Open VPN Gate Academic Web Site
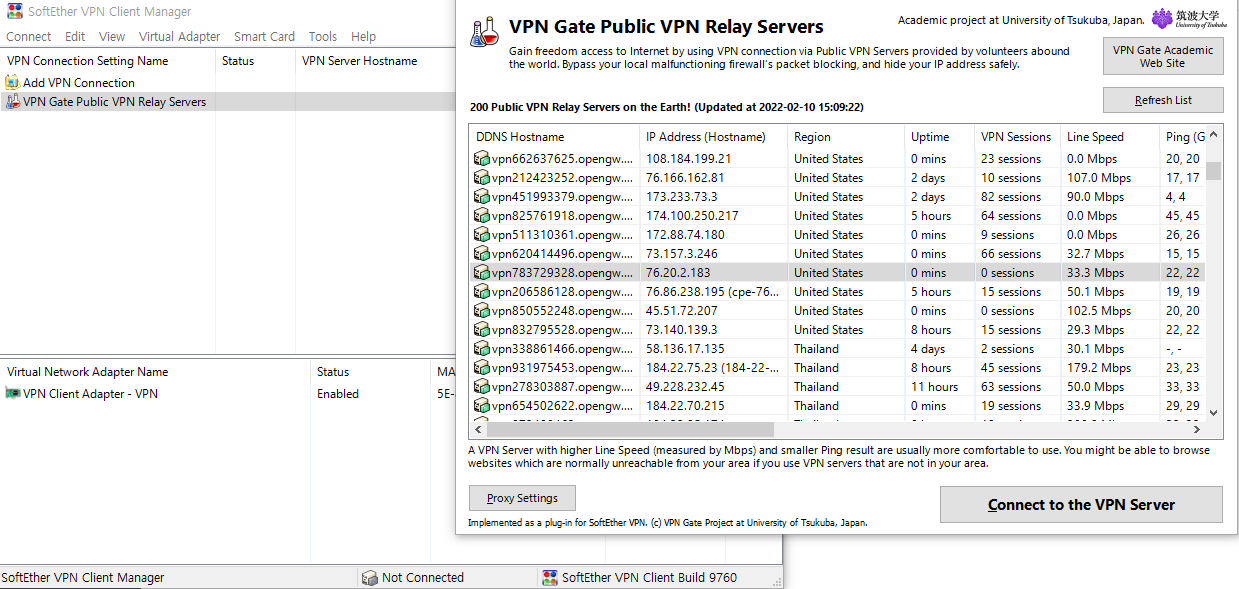 pos(1163,56)
